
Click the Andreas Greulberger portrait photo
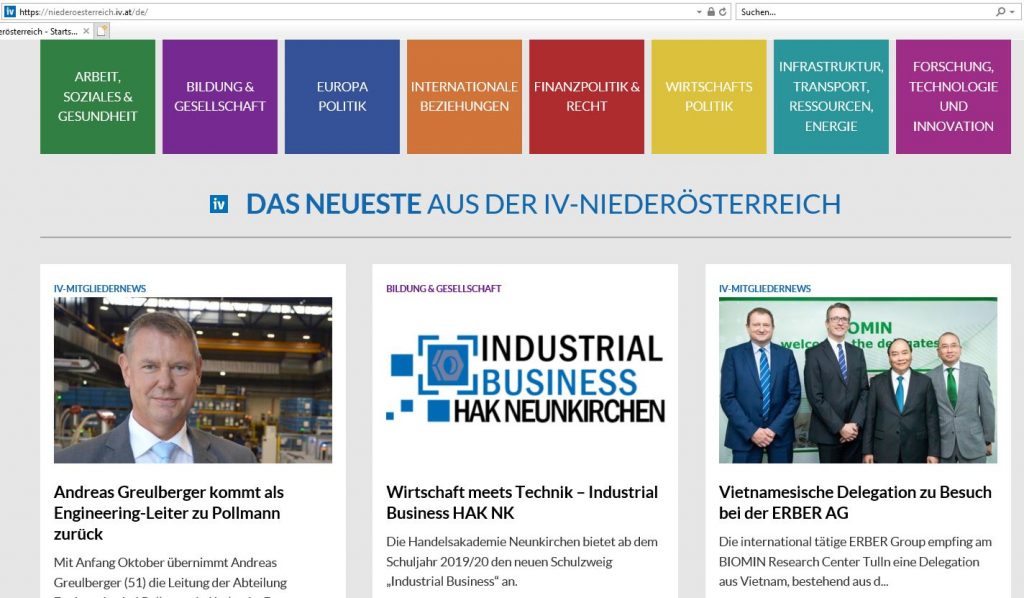(193, 380)
